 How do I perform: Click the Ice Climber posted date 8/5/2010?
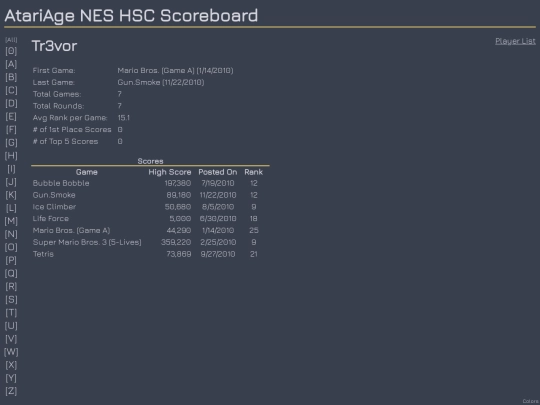[218, 207]
